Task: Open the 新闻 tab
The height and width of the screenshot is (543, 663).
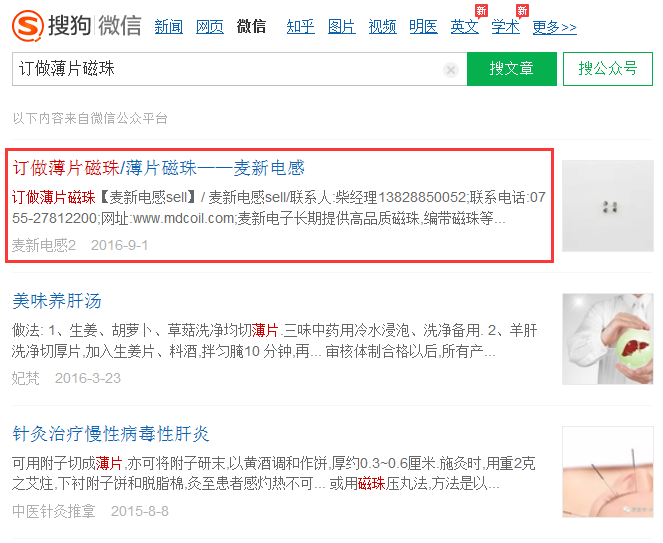Action: tap(169, 27)
